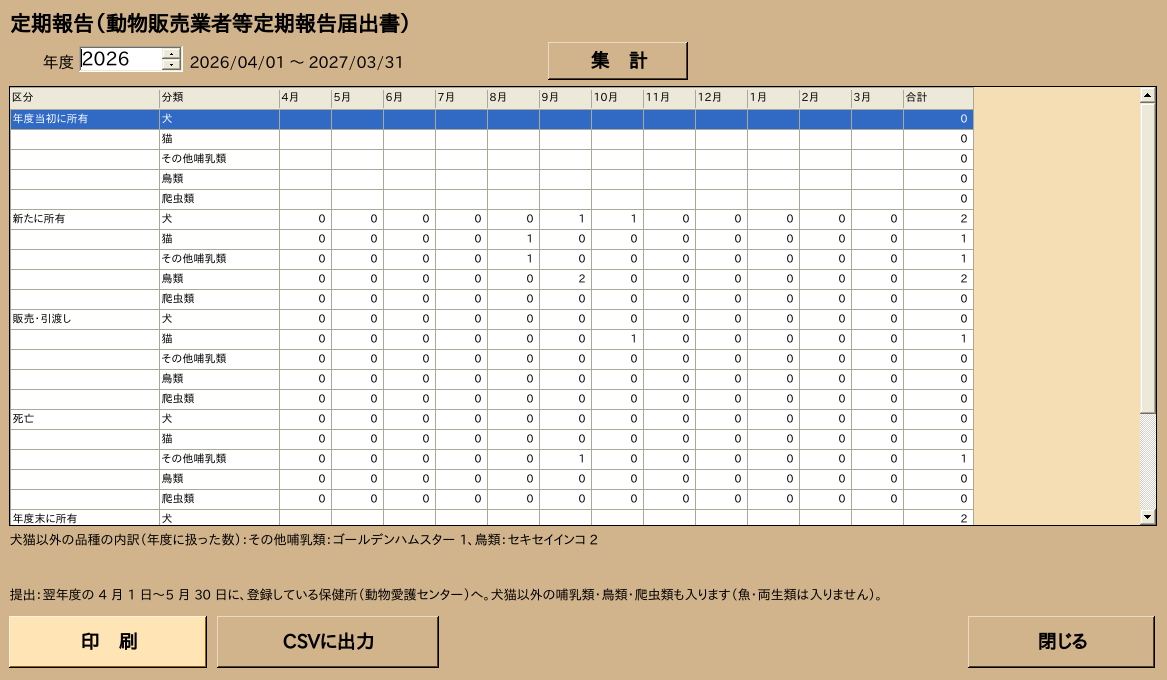Click the table scrollbar up arrow
This screenshot has width=1167, height=680.
pyautogui.click(x=1148, y=95)
